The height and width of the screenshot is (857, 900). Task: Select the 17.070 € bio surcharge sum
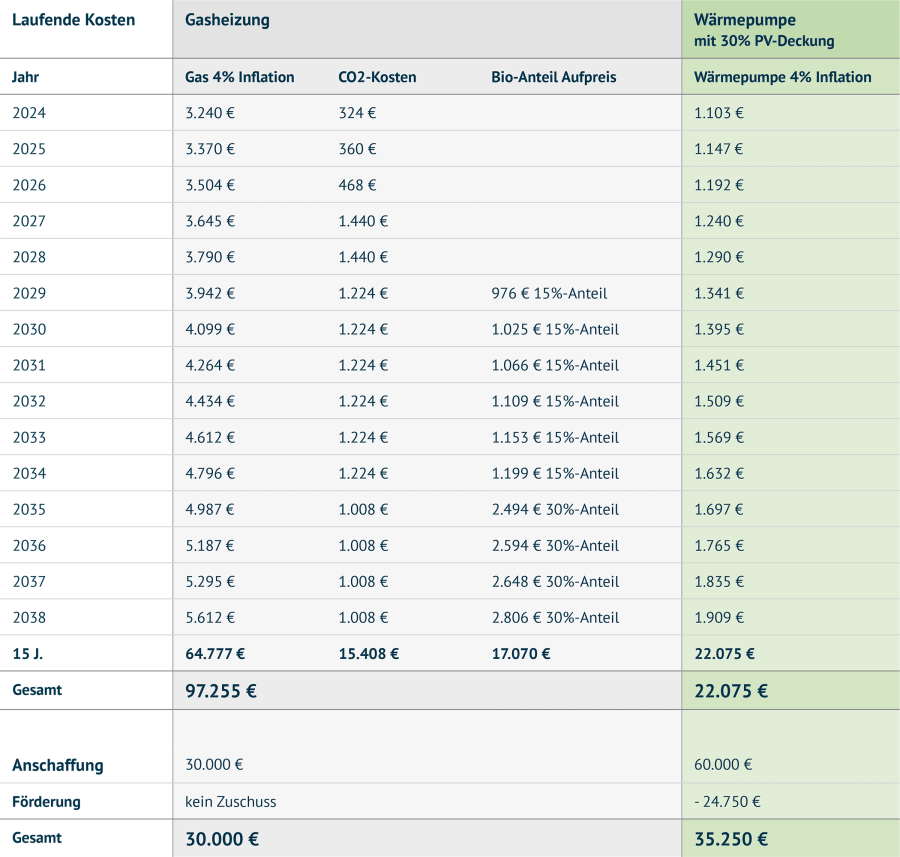coord(521,654)
